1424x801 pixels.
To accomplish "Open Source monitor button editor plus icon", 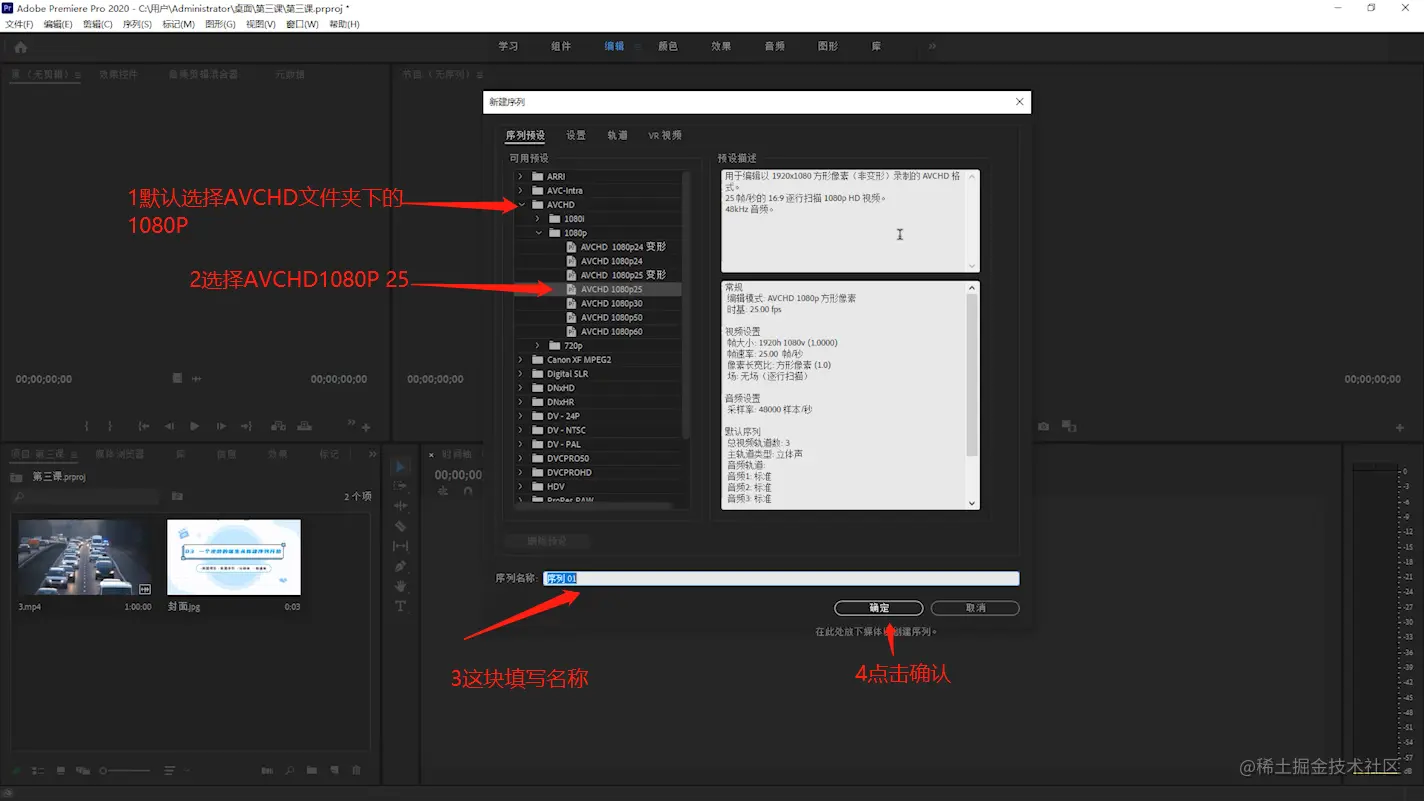I will [x=366, y=427].
